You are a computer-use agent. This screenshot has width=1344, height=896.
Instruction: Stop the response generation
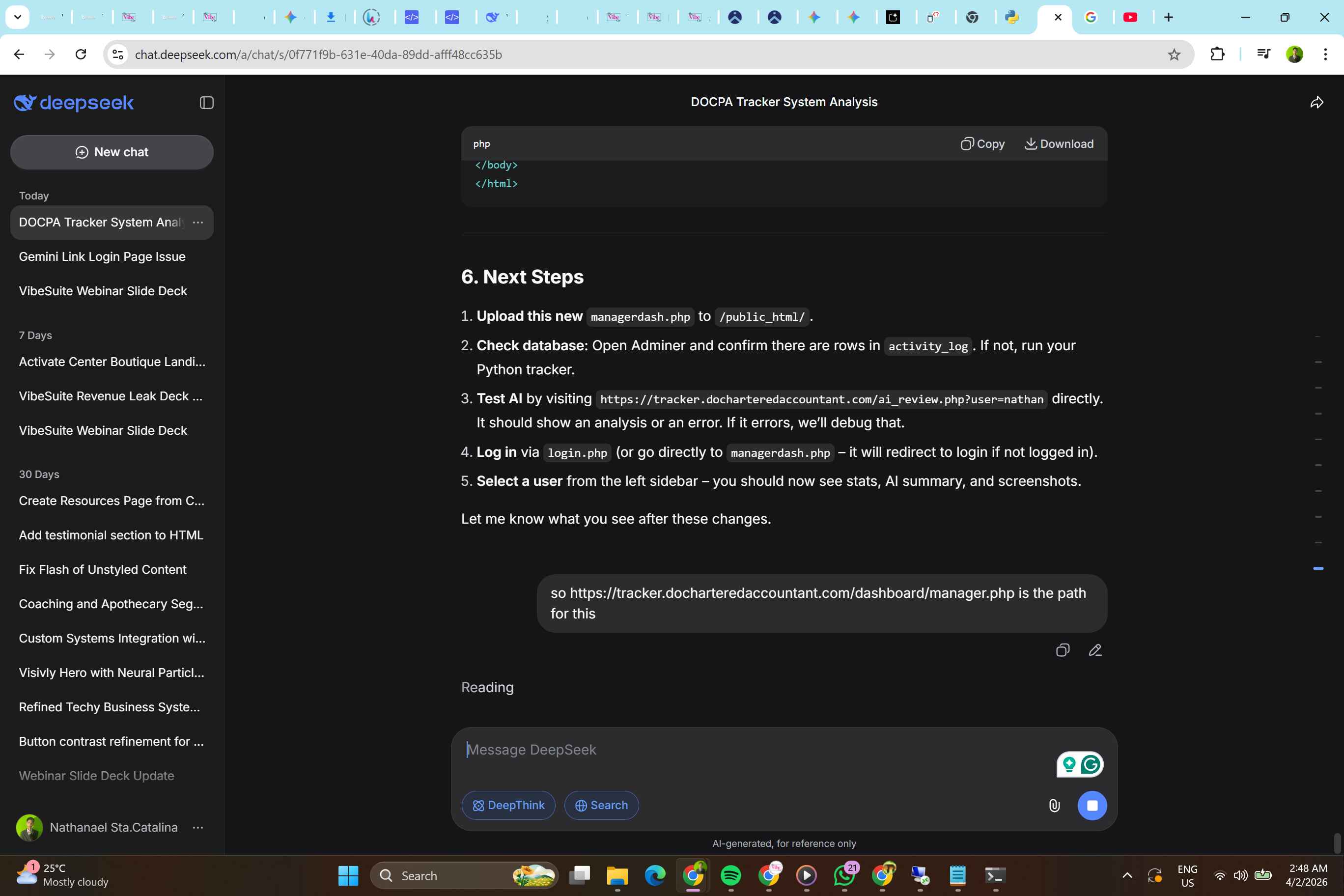click(x=1092, y=806)
